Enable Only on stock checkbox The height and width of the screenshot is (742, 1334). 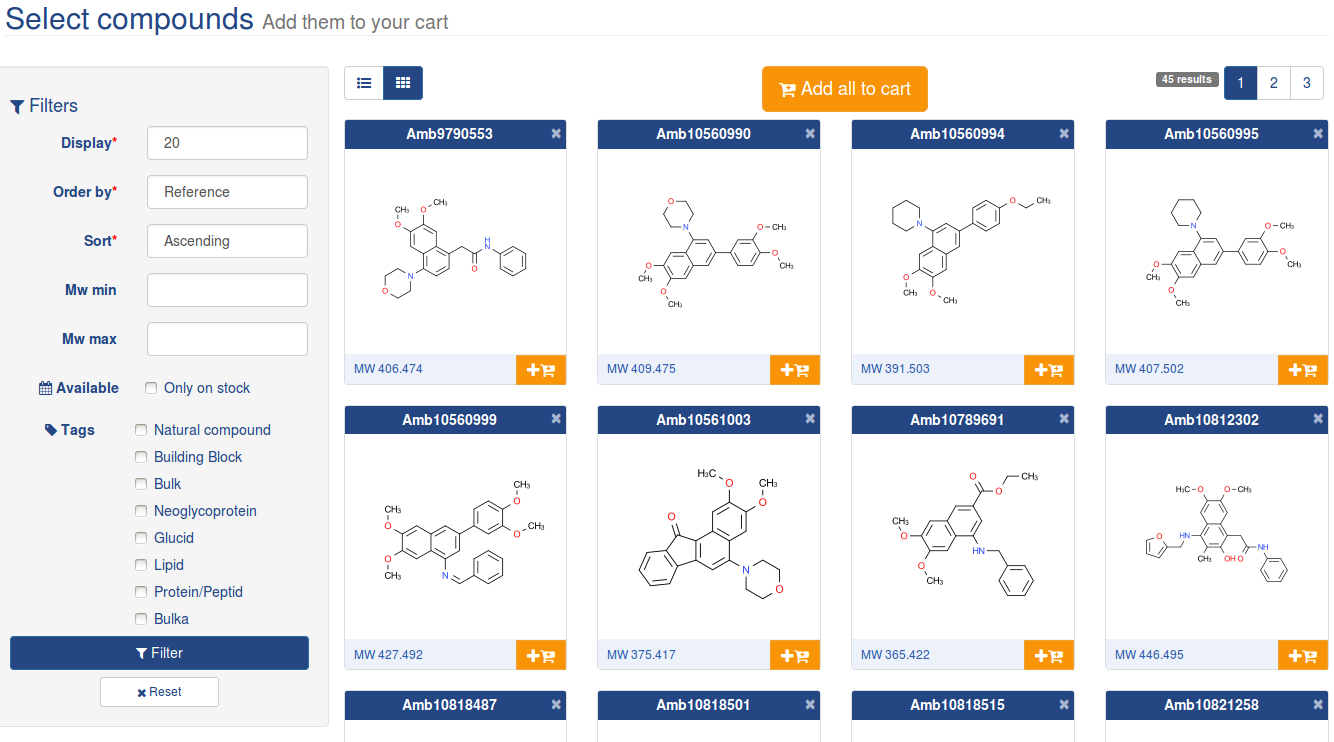pyautogui.click(x=151, y=388)
